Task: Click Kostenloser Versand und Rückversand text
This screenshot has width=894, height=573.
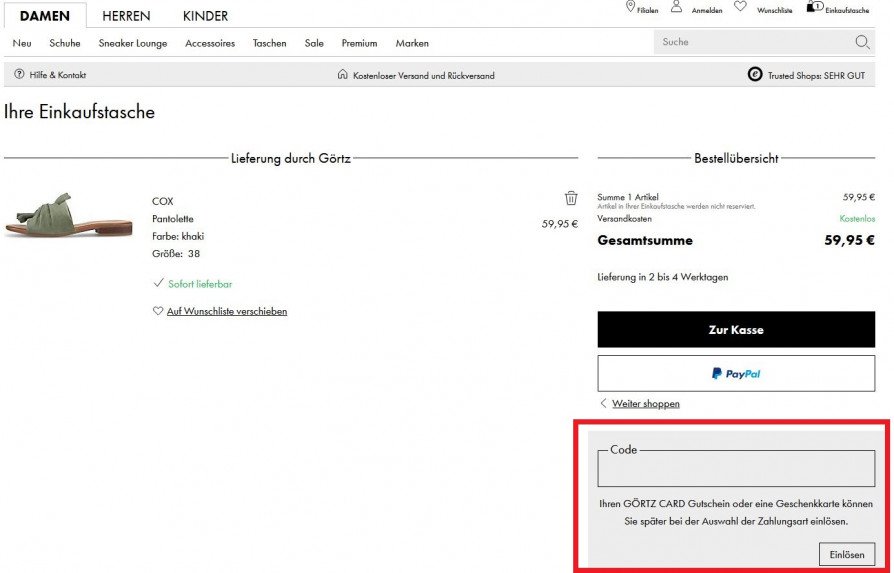Action: (424, 75)
